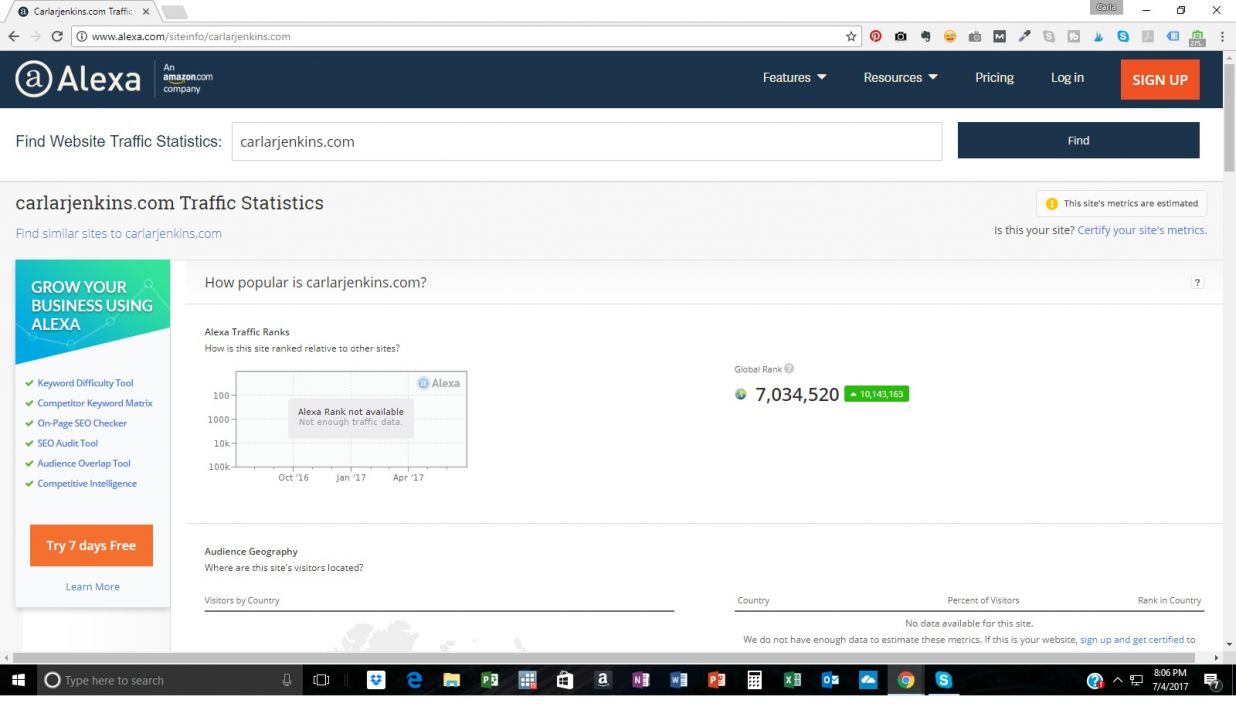Click the eyedropper color picker extension

click(x=1024, y=36)
